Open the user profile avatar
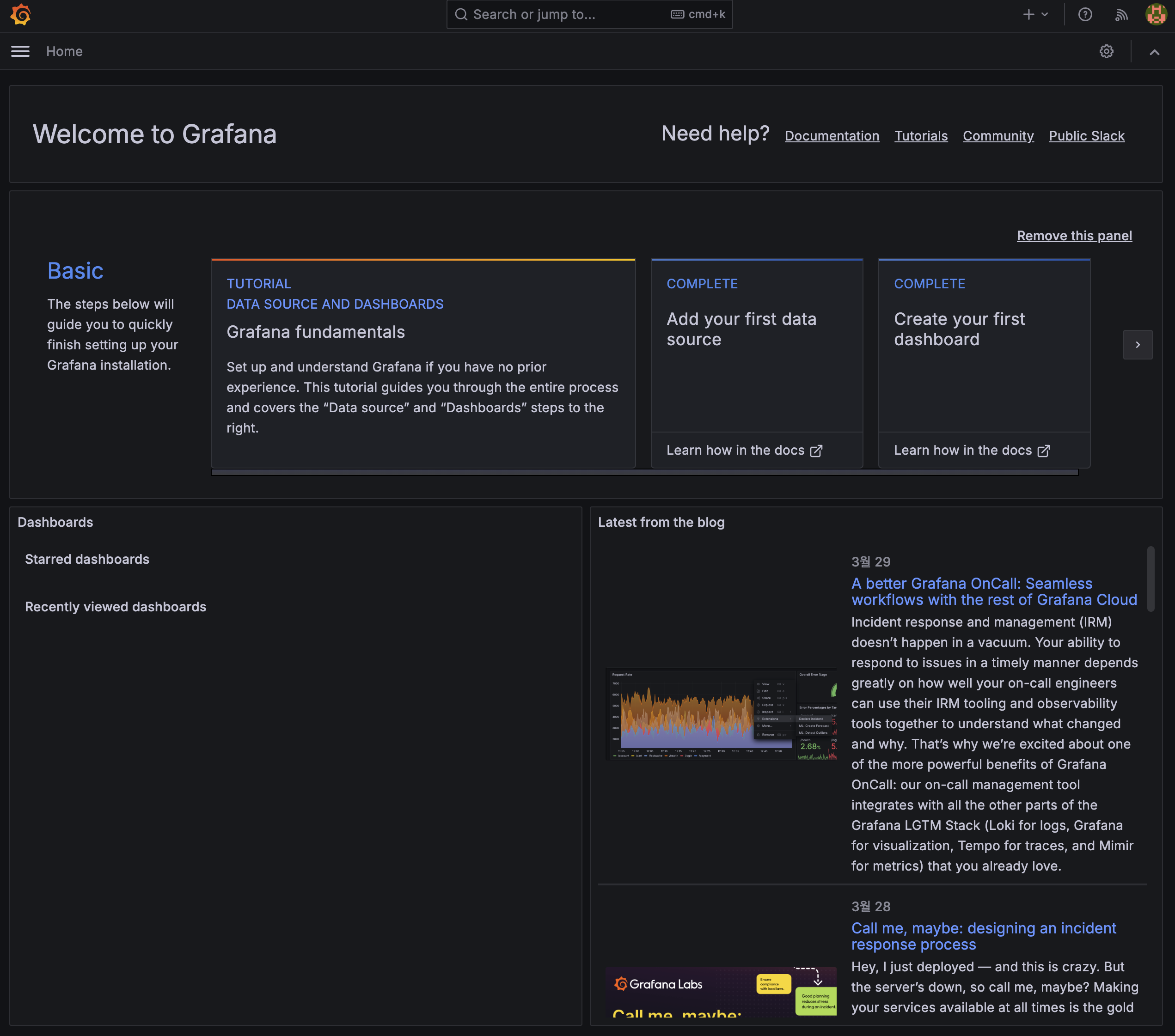Viewport: 1175px width, 1036px height. pyautogui.click(x=1156, y=14)
